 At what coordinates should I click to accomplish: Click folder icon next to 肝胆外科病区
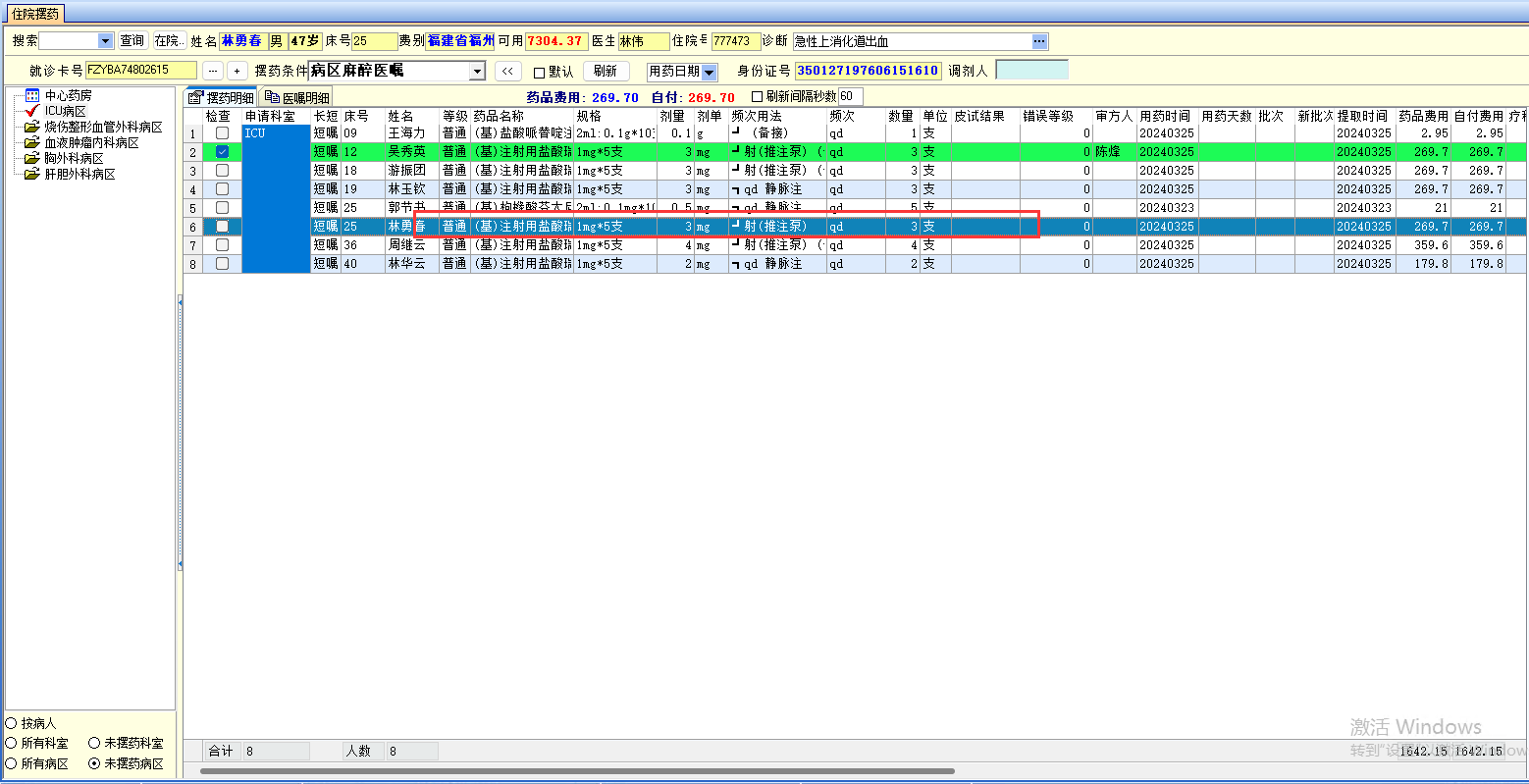[32, 174]
